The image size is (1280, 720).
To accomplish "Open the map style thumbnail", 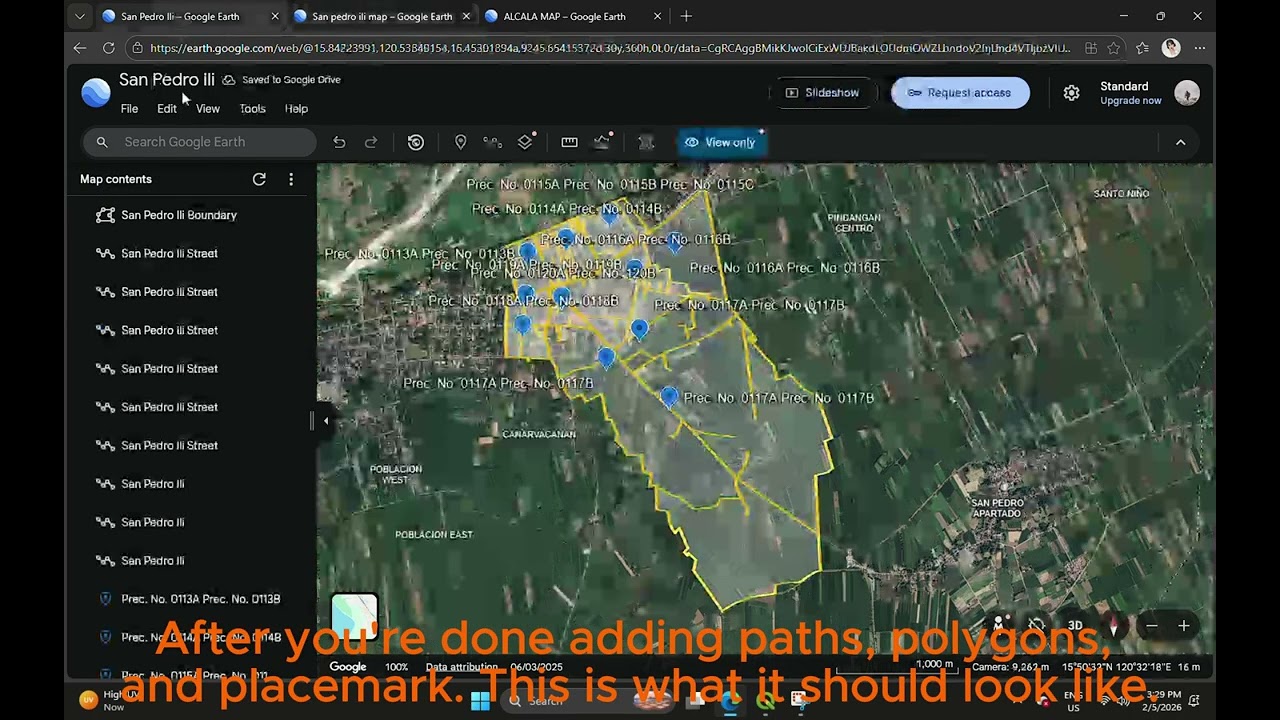I will point(354,616).
